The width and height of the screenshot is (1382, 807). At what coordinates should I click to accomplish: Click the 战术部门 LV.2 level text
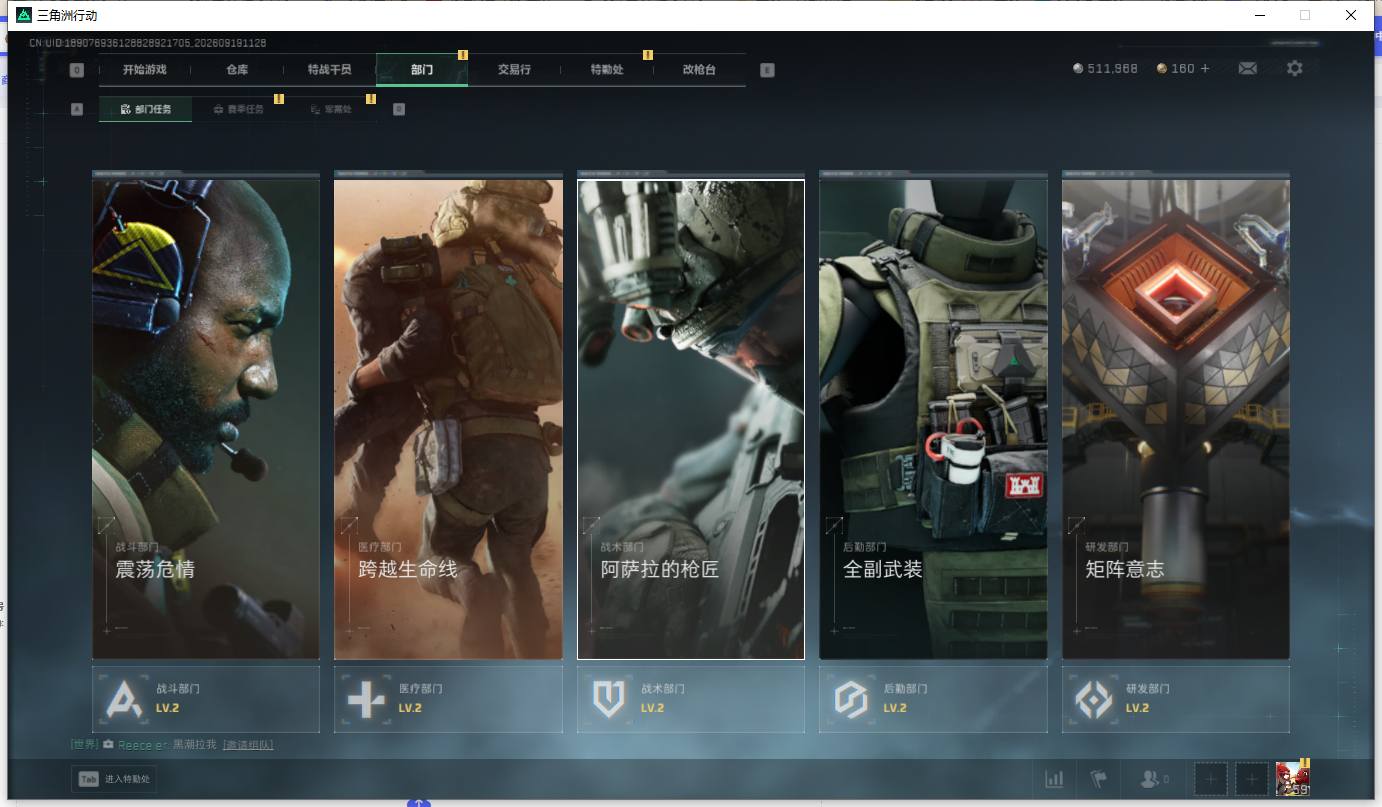(653, 708)
